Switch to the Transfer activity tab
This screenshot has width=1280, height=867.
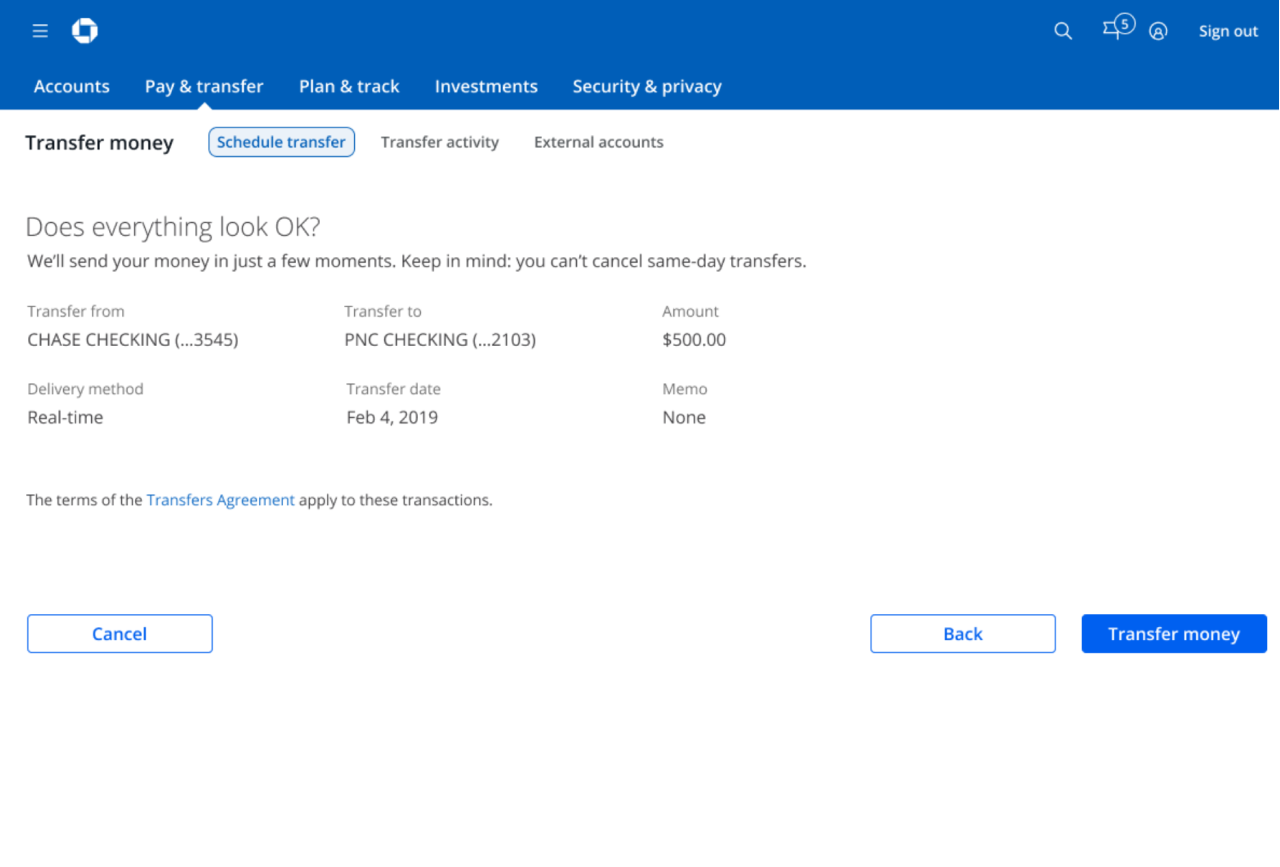click(440, 142)
